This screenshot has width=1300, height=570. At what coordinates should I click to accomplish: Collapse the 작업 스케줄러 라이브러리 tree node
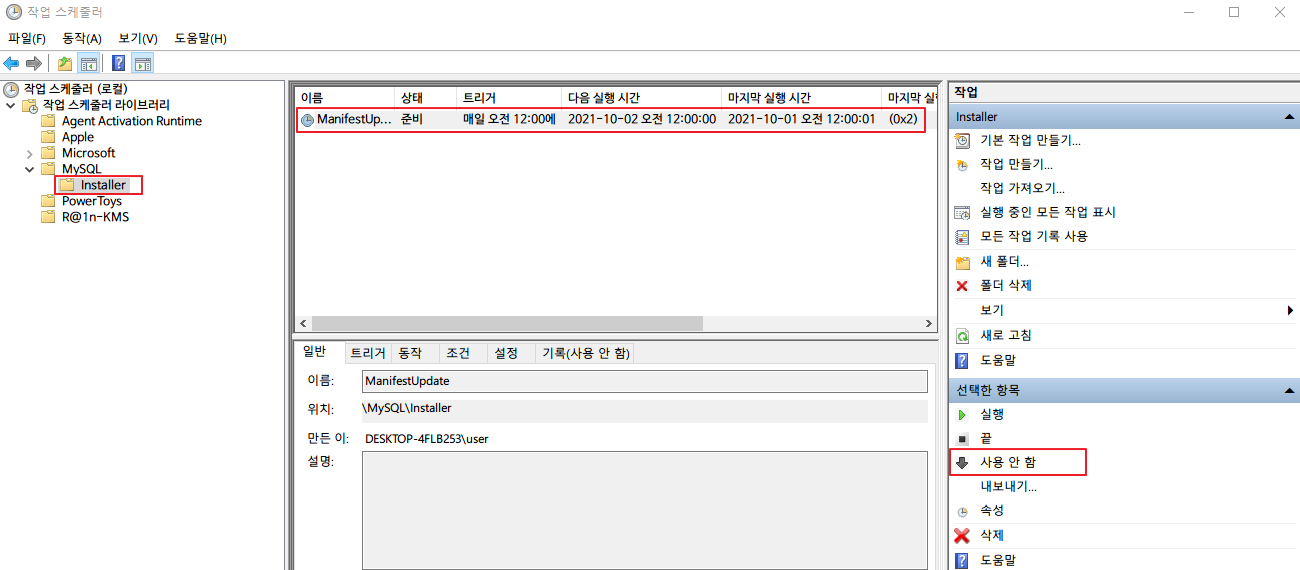tap(11, 105)
